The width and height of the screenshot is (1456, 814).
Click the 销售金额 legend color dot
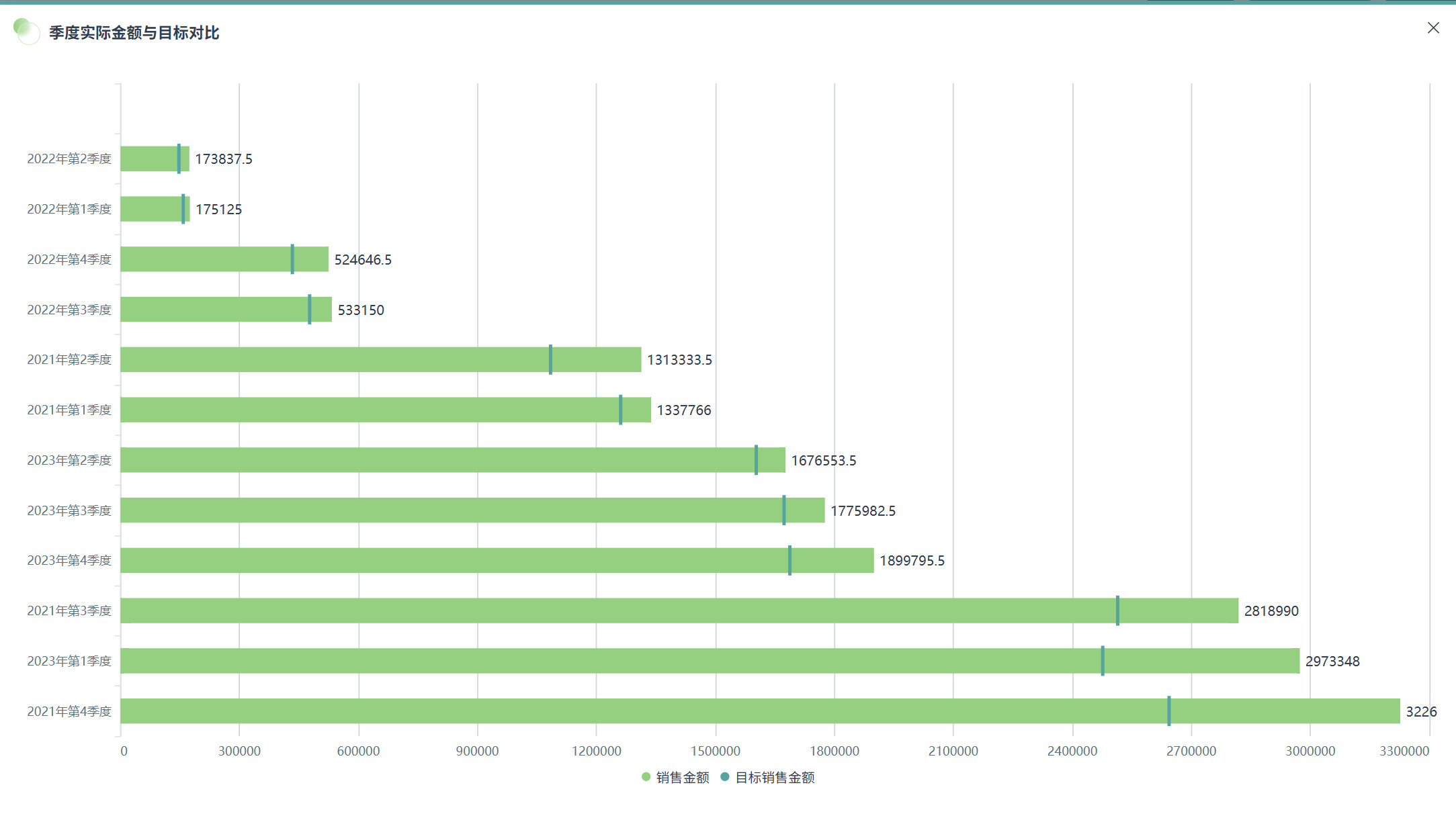(646, 777)
